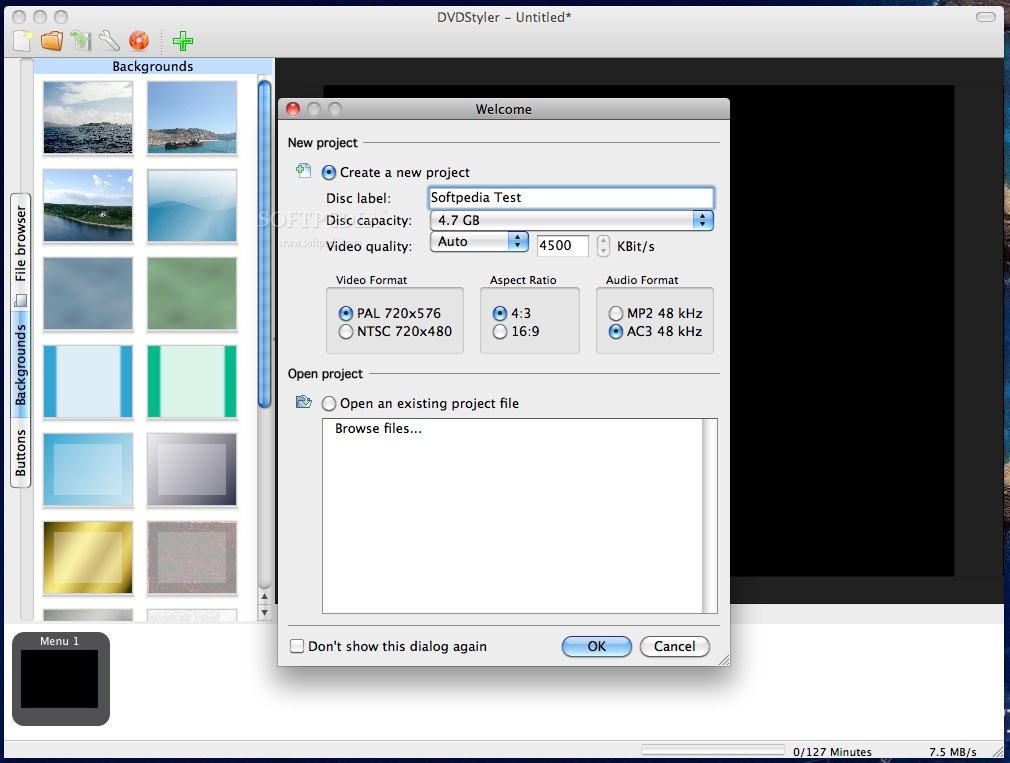Click the Backgrounds scrollbar down arrow
The image size is (1010, 763).
tap(264, 613)
